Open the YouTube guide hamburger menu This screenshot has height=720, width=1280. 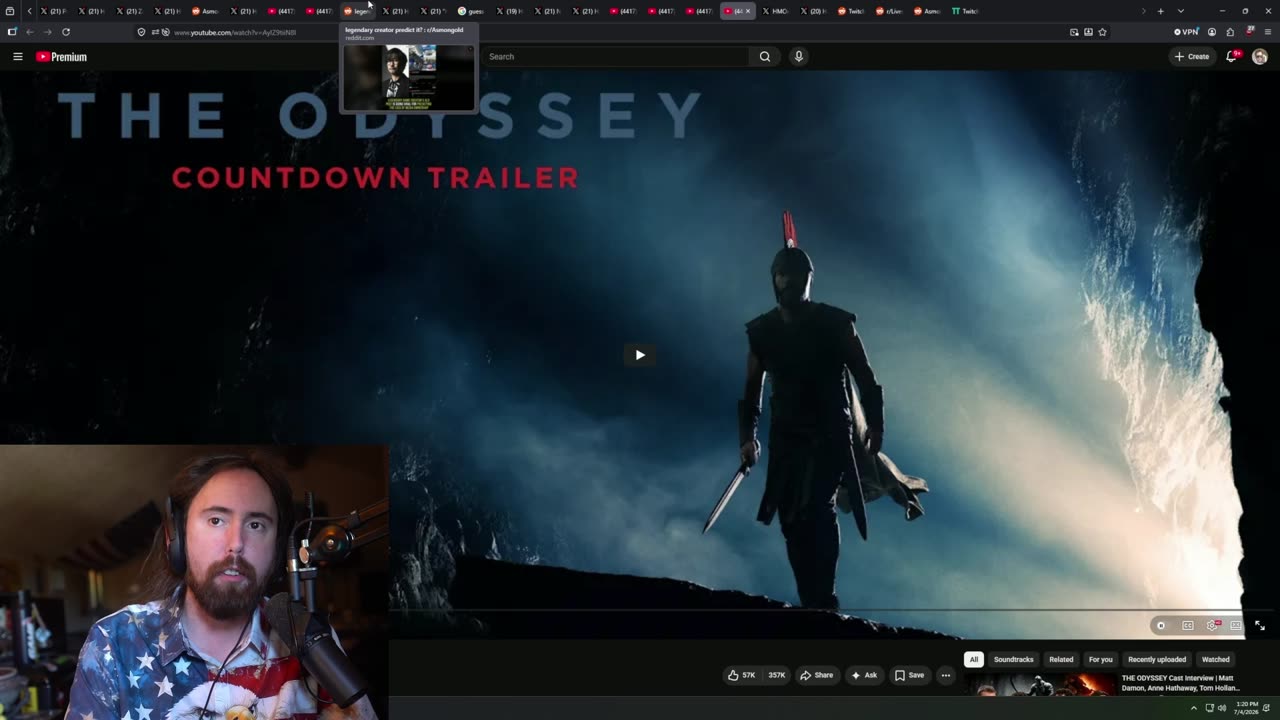tap(17, 57)
